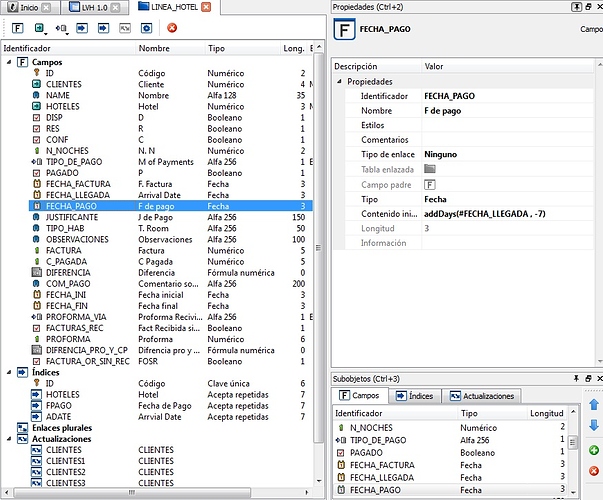Viewport: 603px width, 500px height.
Task: Open the Índices tab in Subobjetos
Action: (x=412, y=396)
